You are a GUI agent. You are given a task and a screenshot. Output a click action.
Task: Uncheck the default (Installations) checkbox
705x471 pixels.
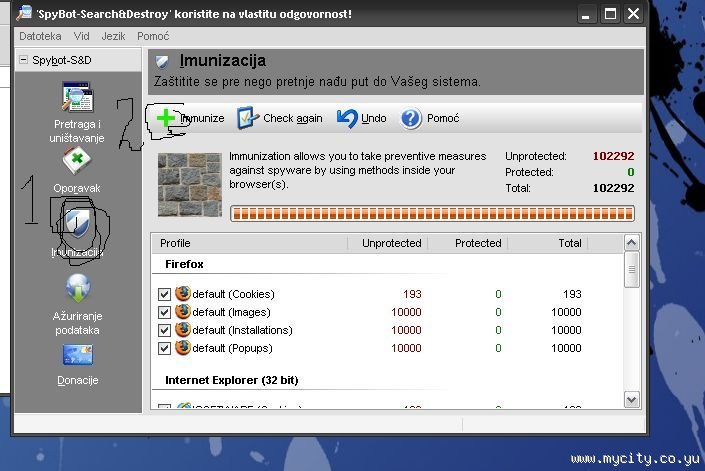[165, 330]
